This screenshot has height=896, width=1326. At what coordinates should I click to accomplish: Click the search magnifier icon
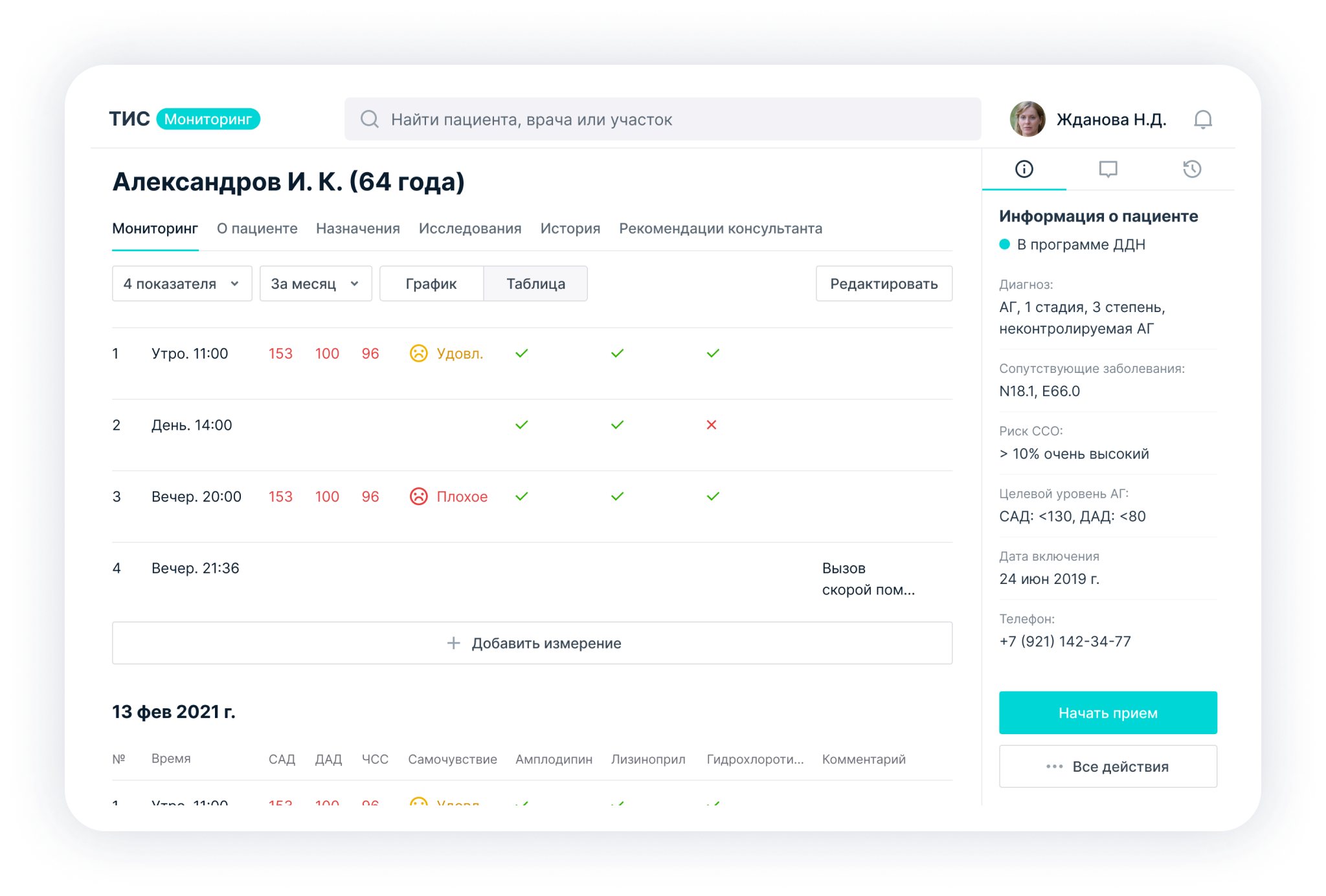coord(370,119)
